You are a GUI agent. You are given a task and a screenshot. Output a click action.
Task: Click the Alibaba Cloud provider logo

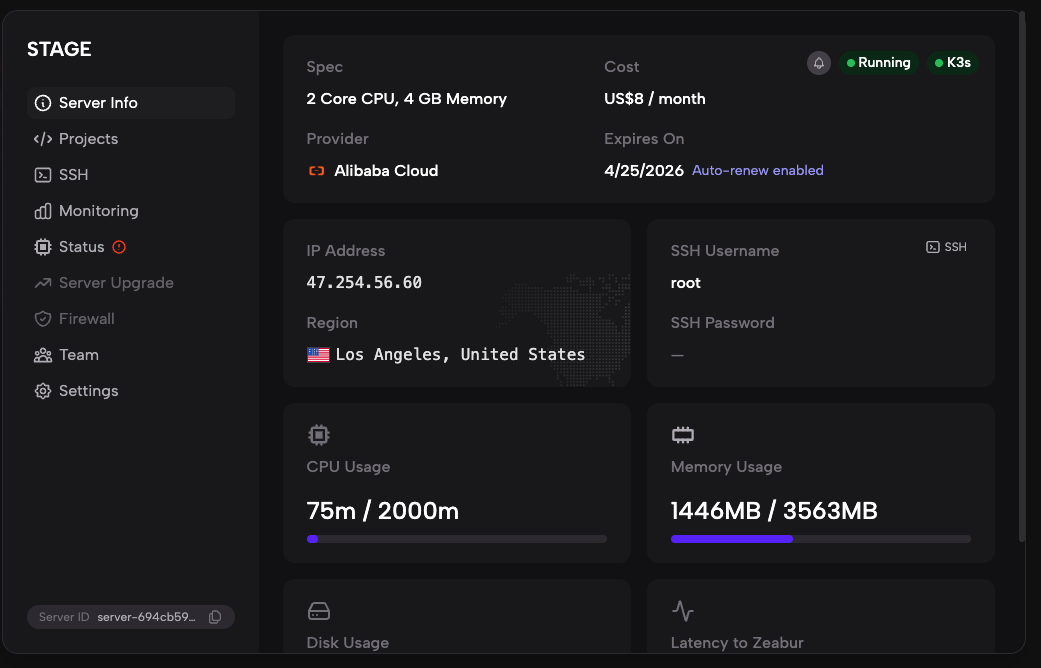[x=317, y=171]
